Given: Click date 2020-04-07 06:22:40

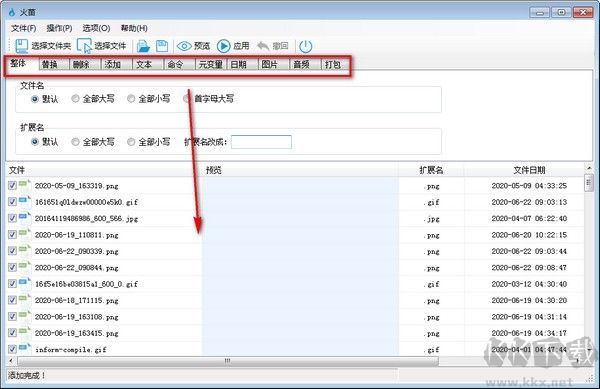Looking at the screenshot, I should [529, 218].
